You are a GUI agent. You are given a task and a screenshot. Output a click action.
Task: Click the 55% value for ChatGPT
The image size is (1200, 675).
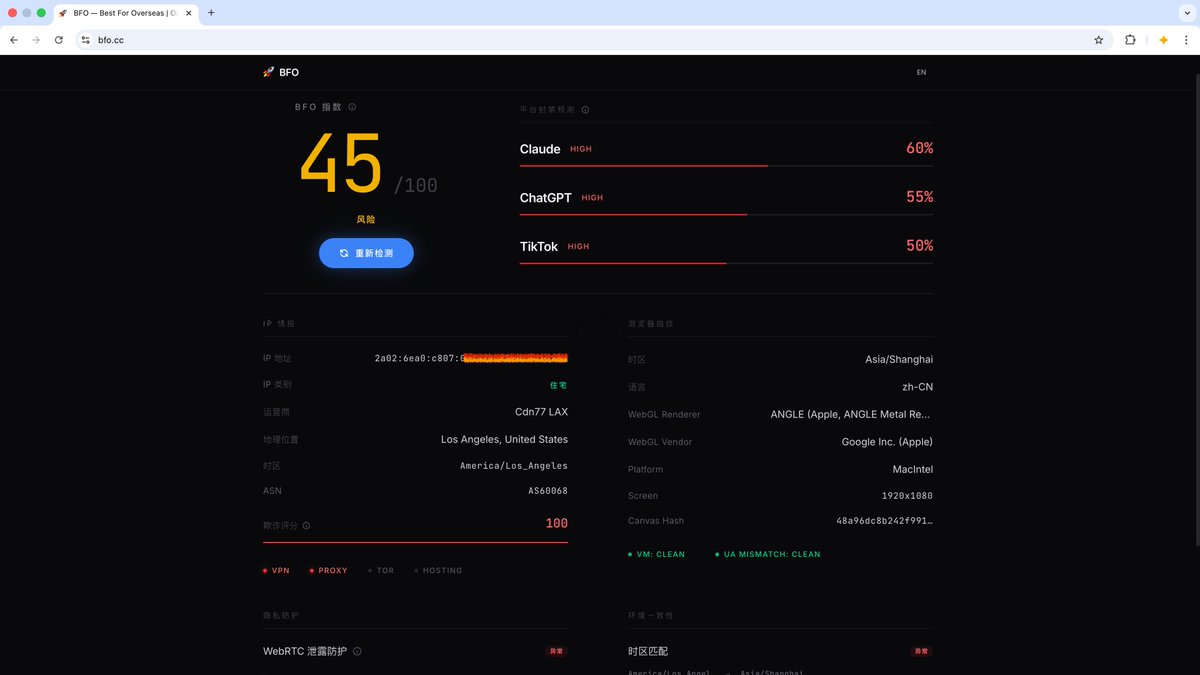(x=919, y=197)
